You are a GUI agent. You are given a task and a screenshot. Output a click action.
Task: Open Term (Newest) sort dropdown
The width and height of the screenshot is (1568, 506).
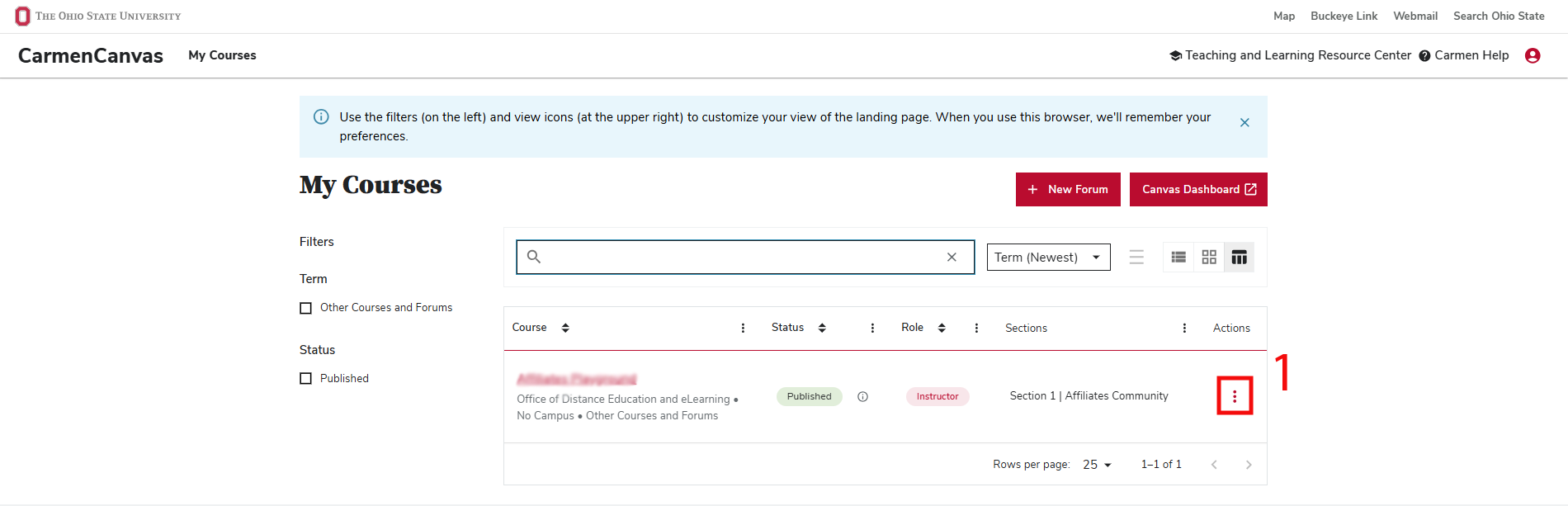[x=1048, y=257]
